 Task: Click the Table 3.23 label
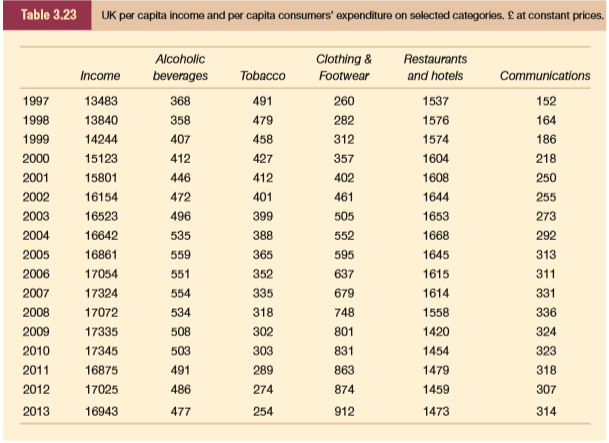click(49, 15)
